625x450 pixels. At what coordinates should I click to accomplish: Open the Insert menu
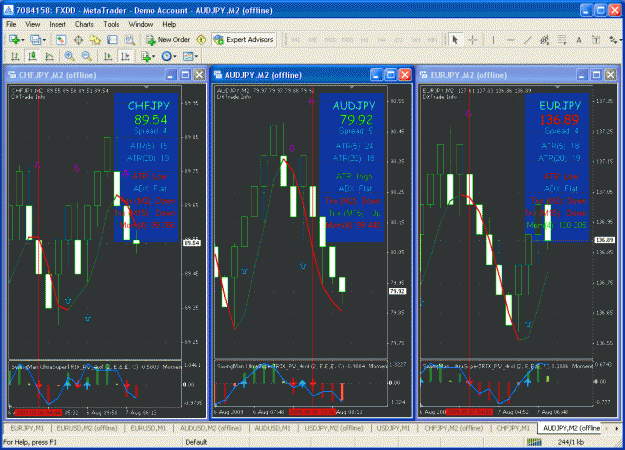[x=57, y=24]
